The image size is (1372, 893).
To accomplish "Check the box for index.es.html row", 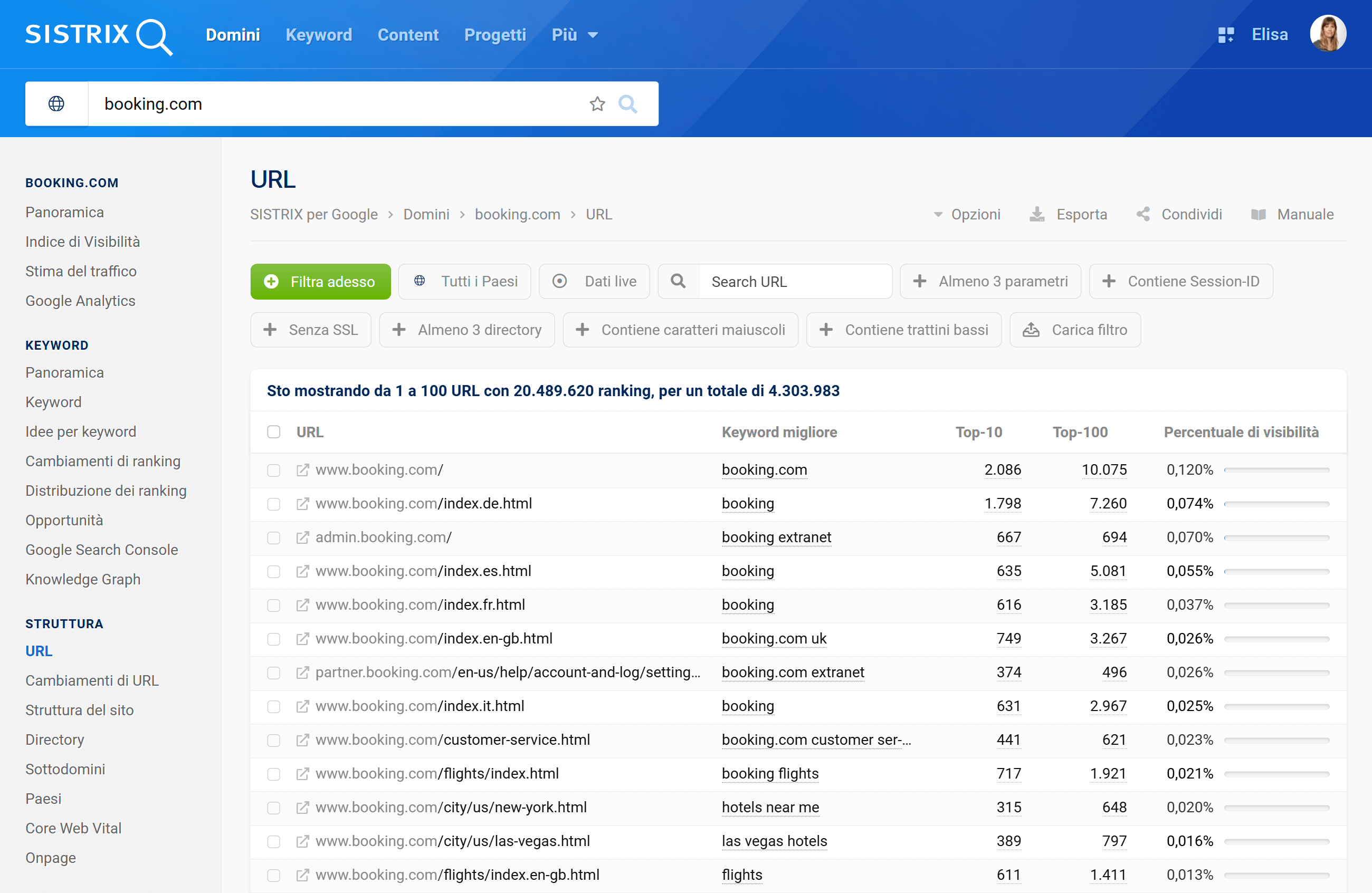I will (x=274, y=572).
